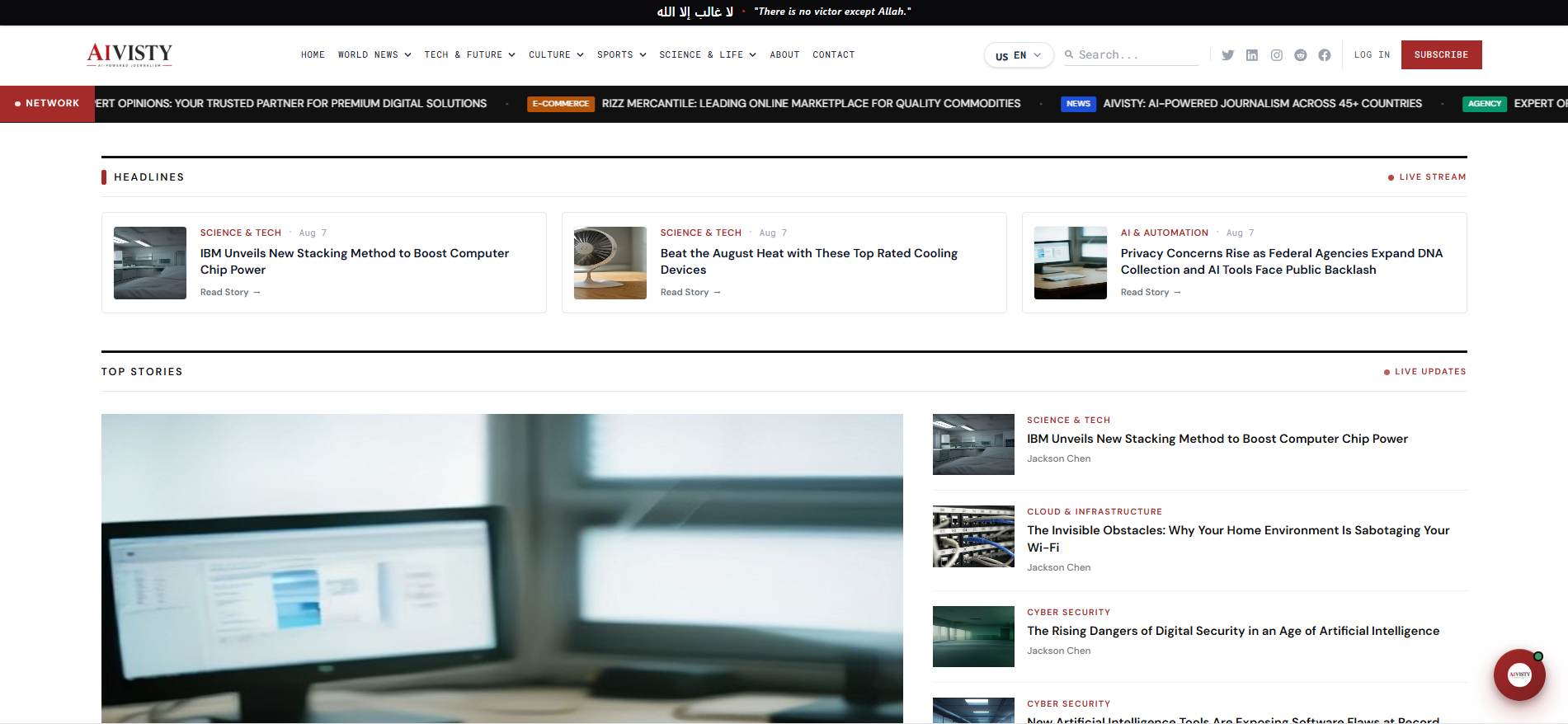Select the HEADLINES section heading

click(x=149, y=177)
